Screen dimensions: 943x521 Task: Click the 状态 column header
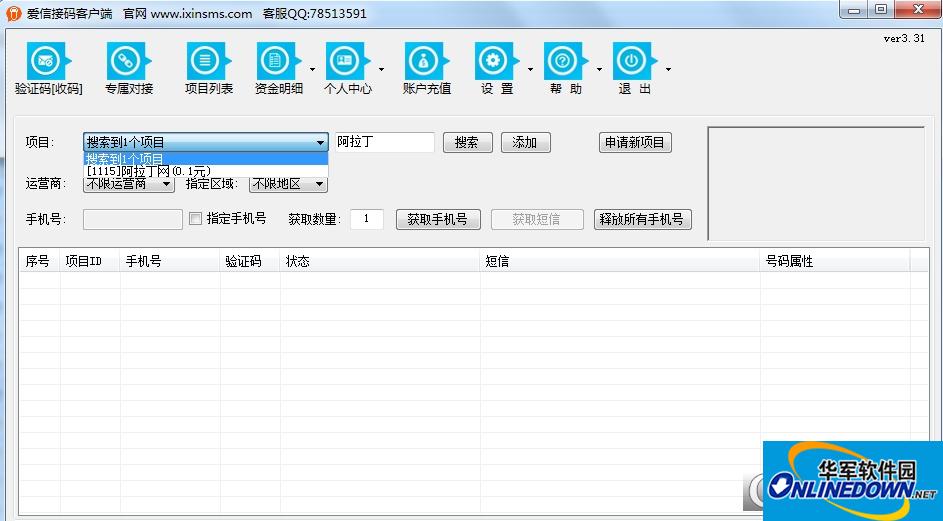[380, 261]
